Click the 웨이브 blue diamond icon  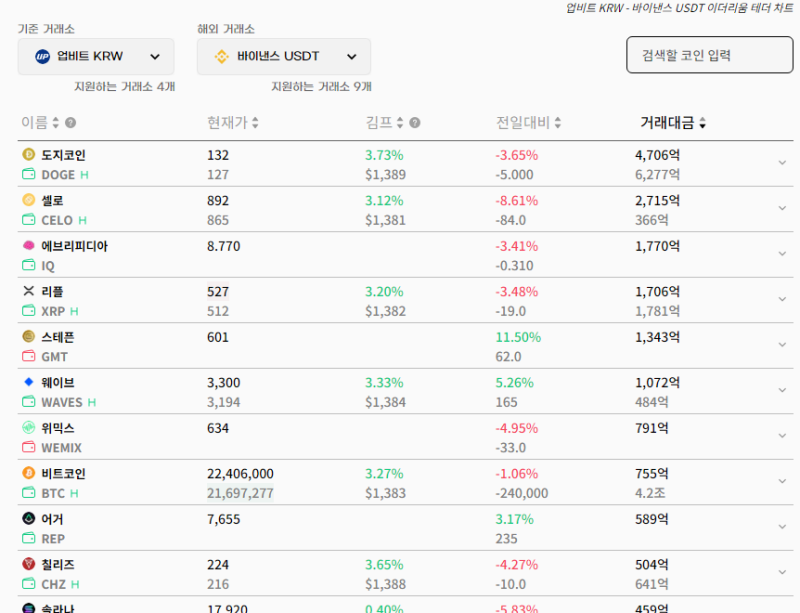click(x=29, y=382)
